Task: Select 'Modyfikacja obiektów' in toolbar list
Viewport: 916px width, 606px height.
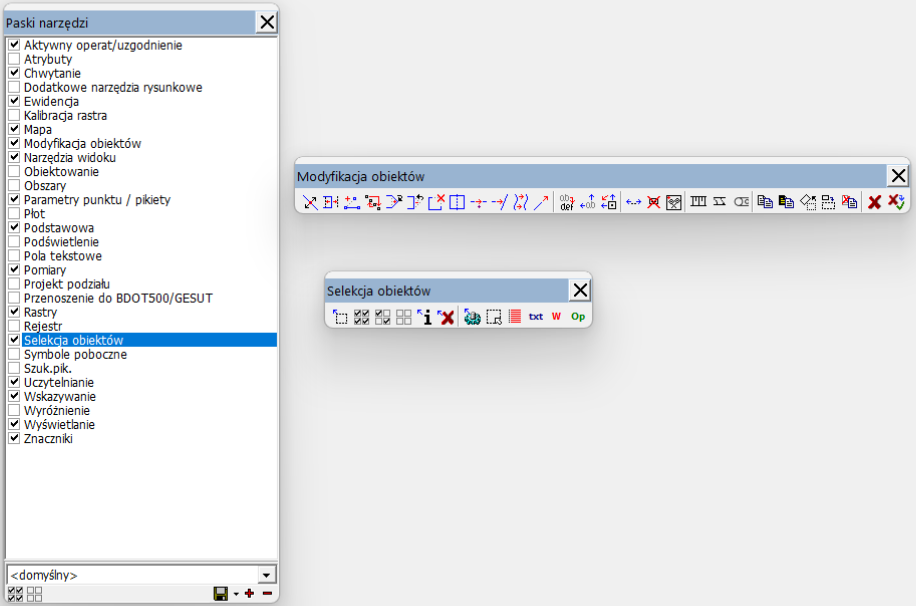Action: [82, 143]
